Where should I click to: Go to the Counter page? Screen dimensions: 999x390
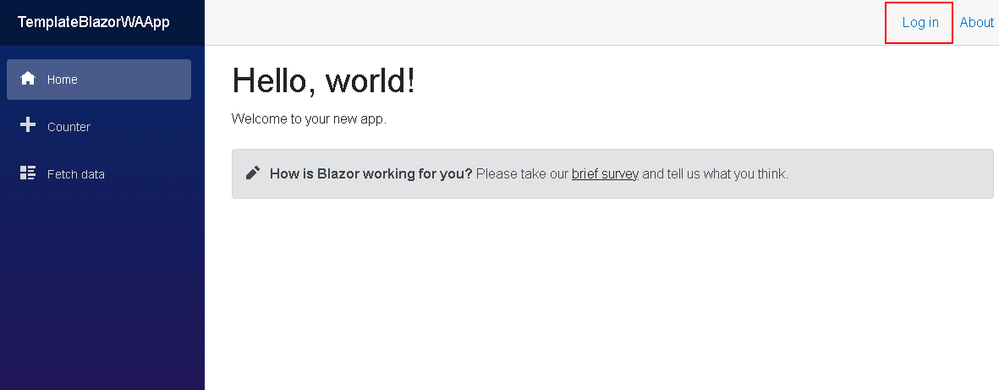[99, 127]
